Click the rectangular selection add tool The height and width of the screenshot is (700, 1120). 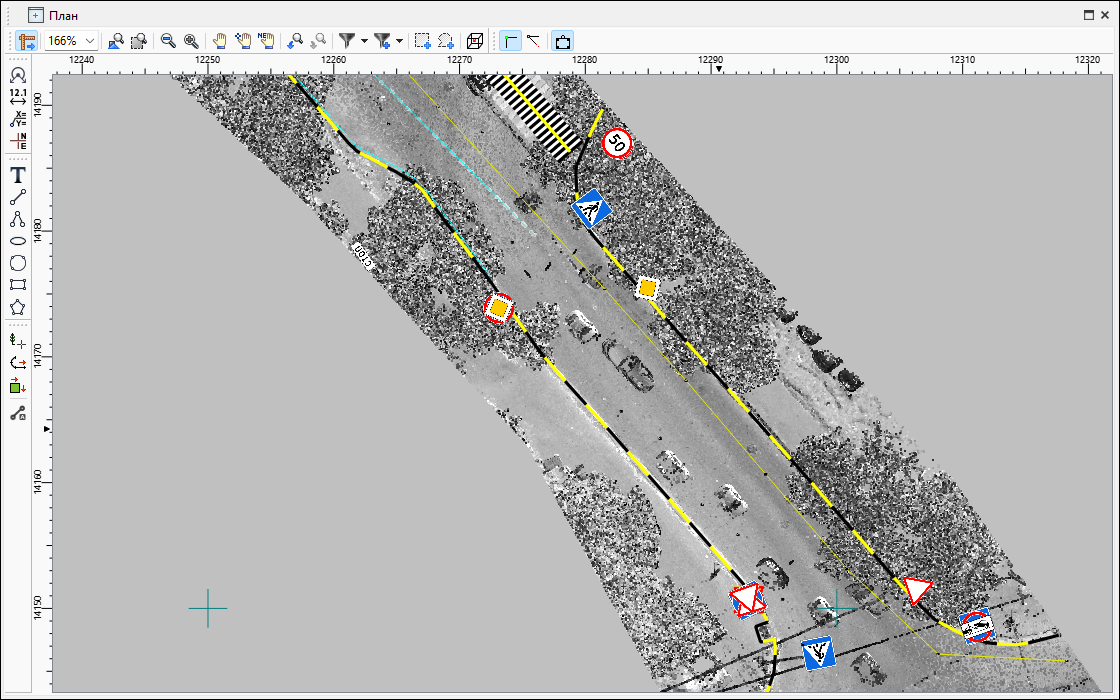click(422, 41)
